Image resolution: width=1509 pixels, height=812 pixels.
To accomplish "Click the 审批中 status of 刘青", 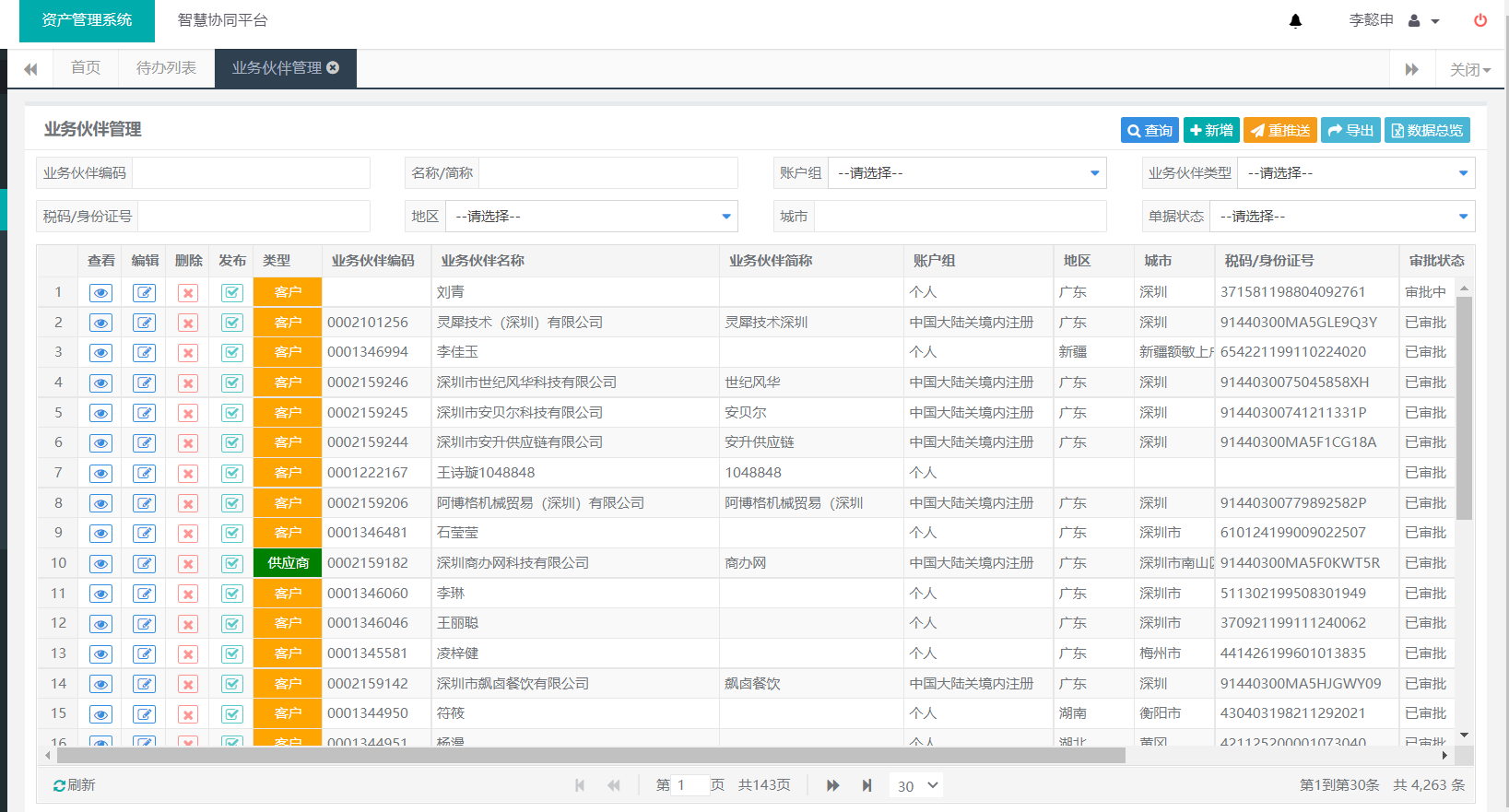I will point(1425,292).
